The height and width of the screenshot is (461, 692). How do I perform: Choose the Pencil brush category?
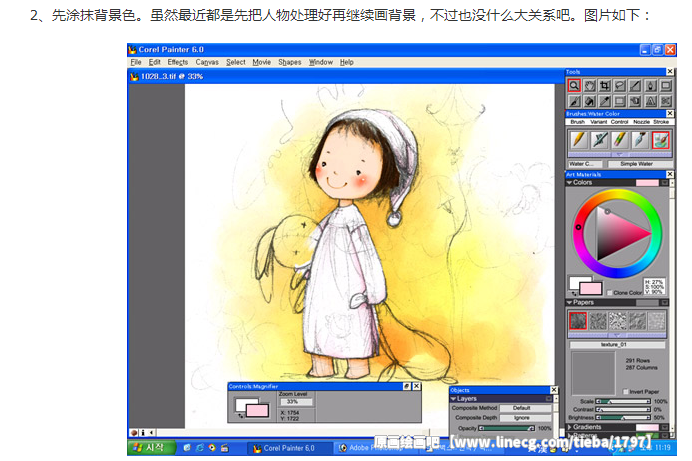579,140
